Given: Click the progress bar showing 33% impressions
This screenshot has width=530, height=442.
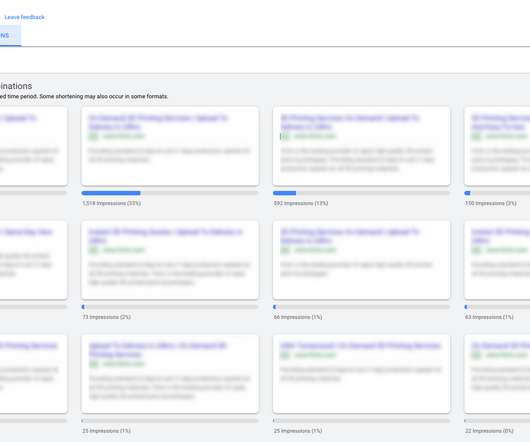Looking at the screenshot, I should [x=170, y=193].
